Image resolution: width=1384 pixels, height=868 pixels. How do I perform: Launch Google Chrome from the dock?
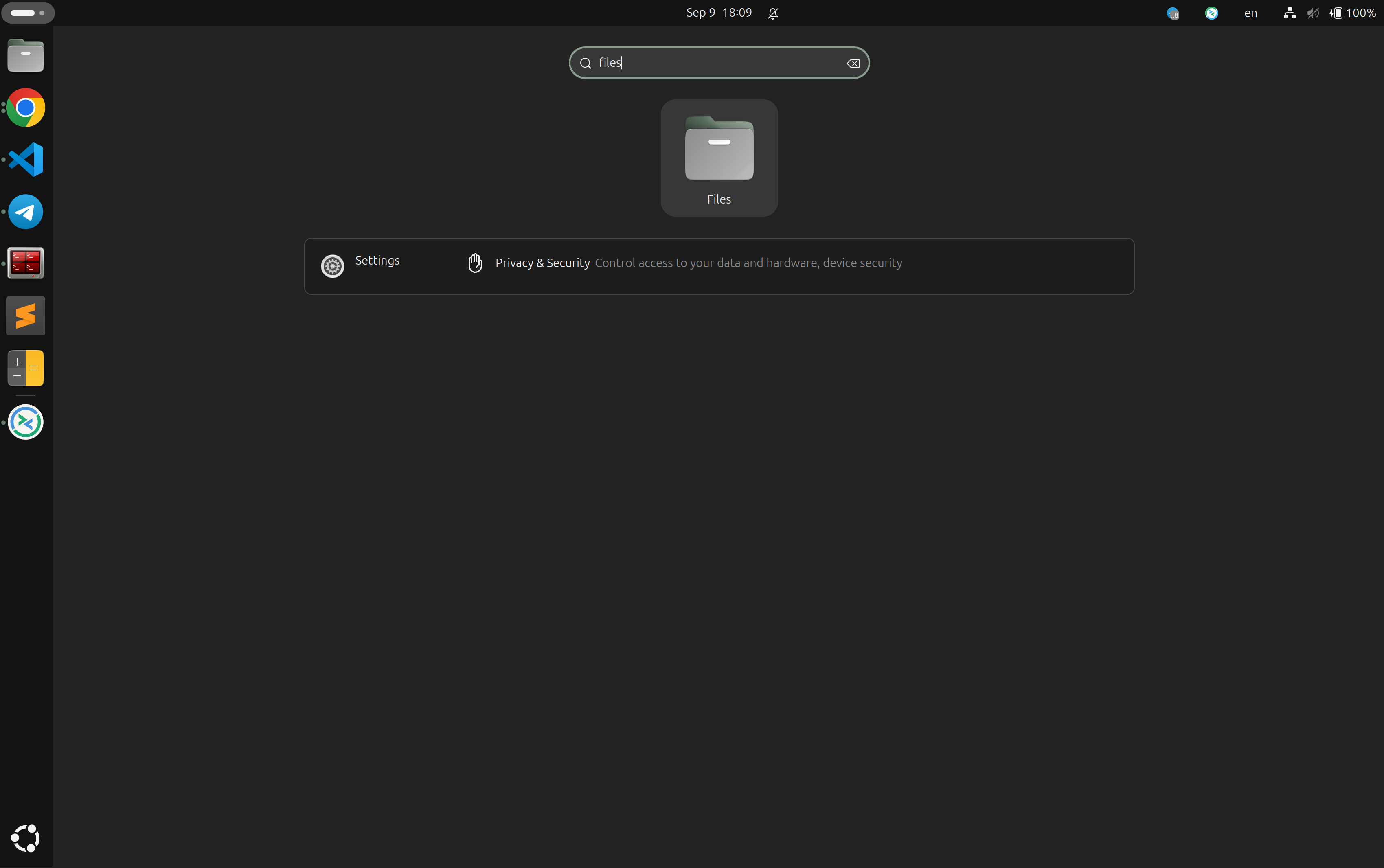(26, 107)
